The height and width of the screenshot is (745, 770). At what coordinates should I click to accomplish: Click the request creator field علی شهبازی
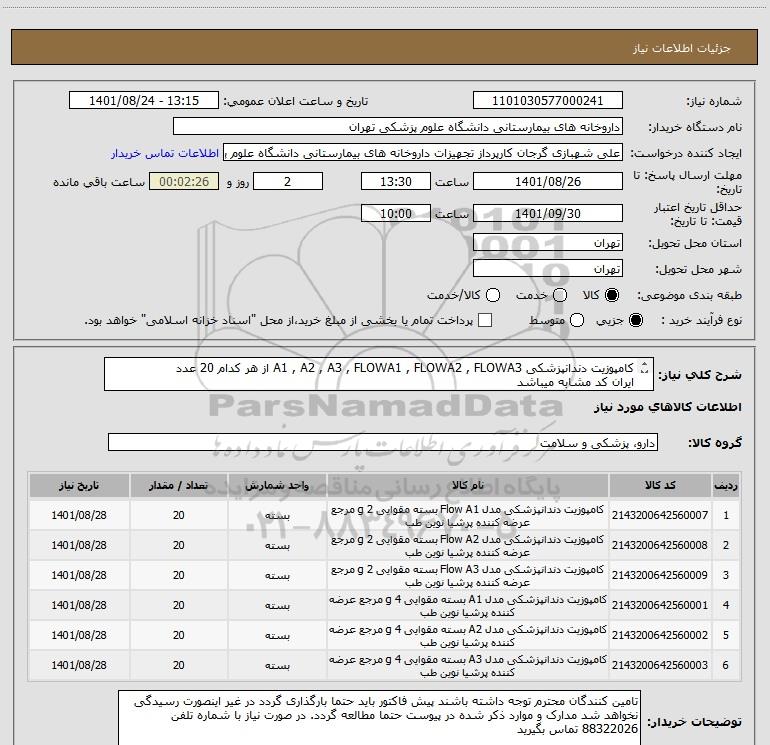(423, 153)
